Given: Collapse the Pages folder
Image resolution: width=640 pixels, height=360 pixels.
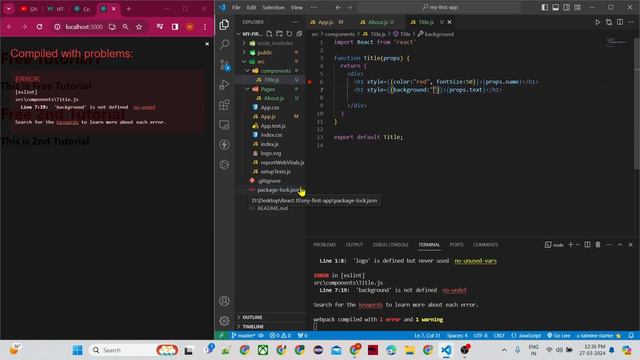Looking at the screenshot, I should click(247, 89).
